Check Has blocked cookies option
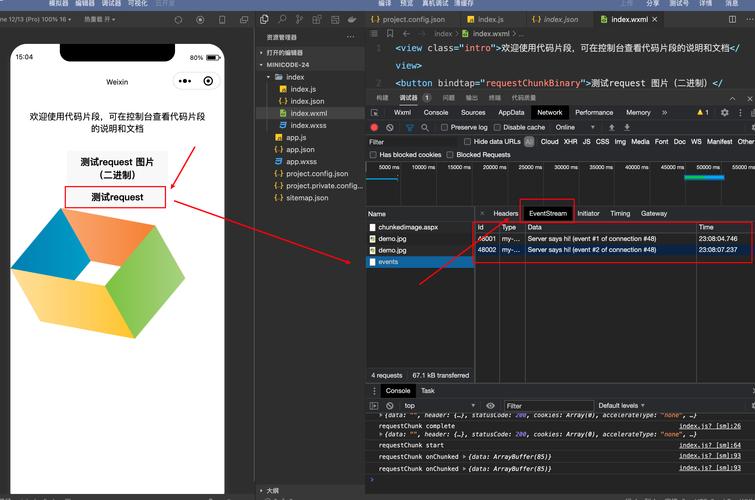This screenshot has height=500, width=755. 374,155
